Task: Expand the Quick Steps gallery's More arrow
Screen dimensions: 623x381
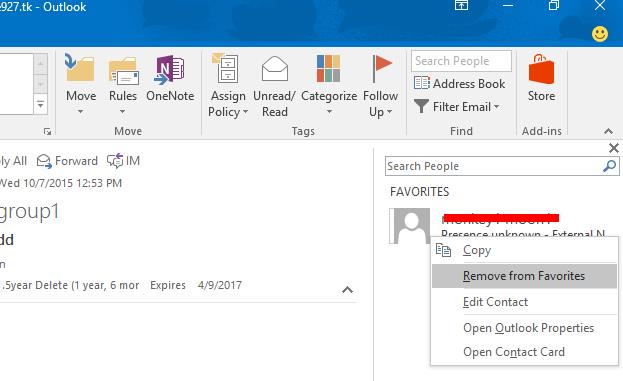Action: (41, 105)
